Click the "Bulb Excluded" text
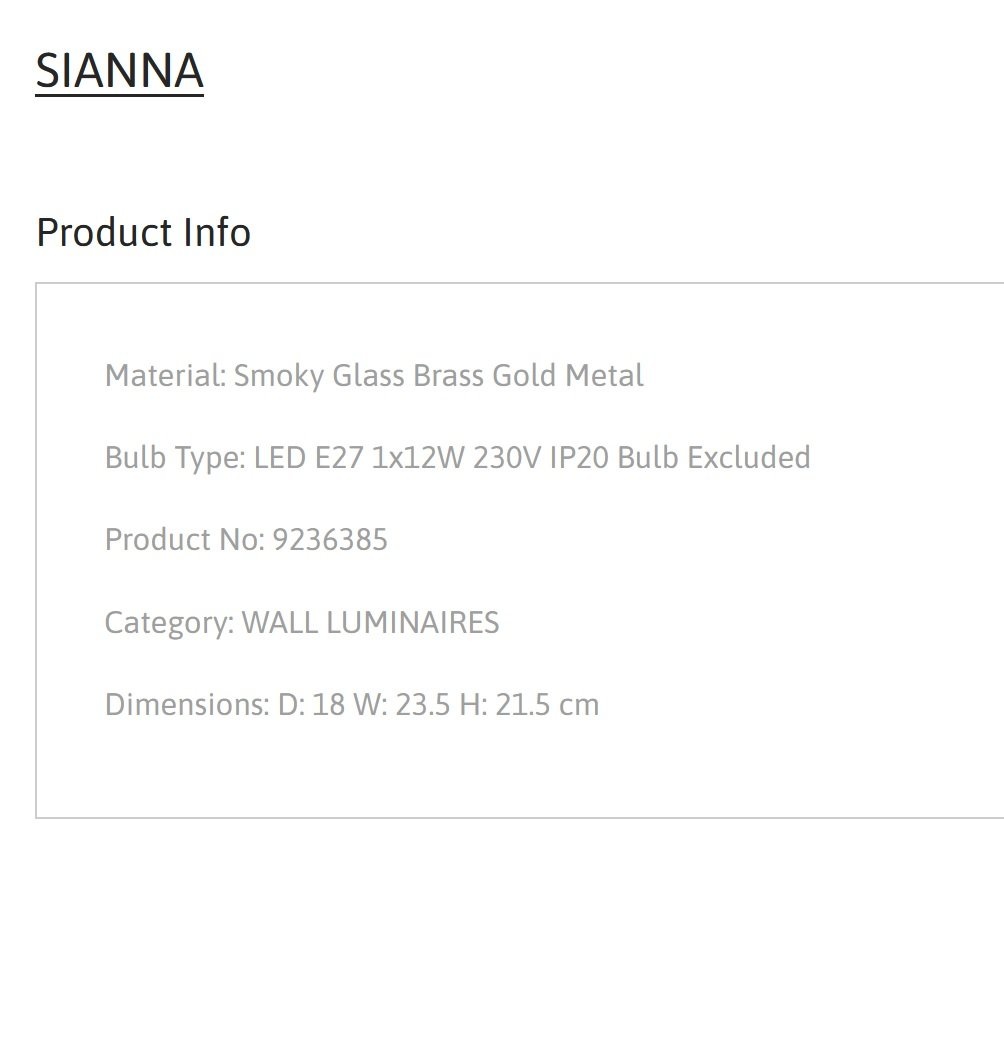The image size is (1004, 1061). tap(714, 458)
